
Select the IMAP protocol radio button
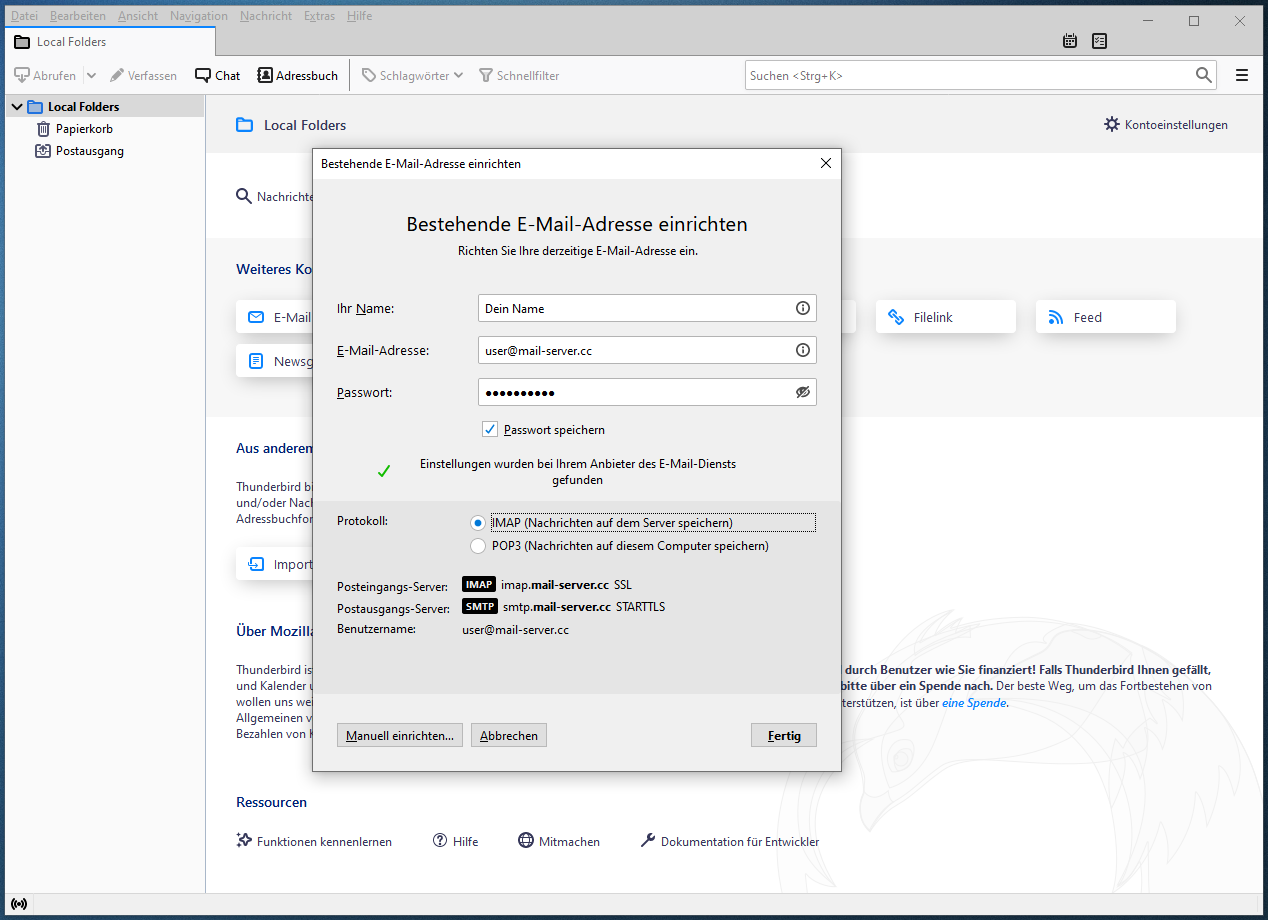pyautogui.click(x=478, y=523)
